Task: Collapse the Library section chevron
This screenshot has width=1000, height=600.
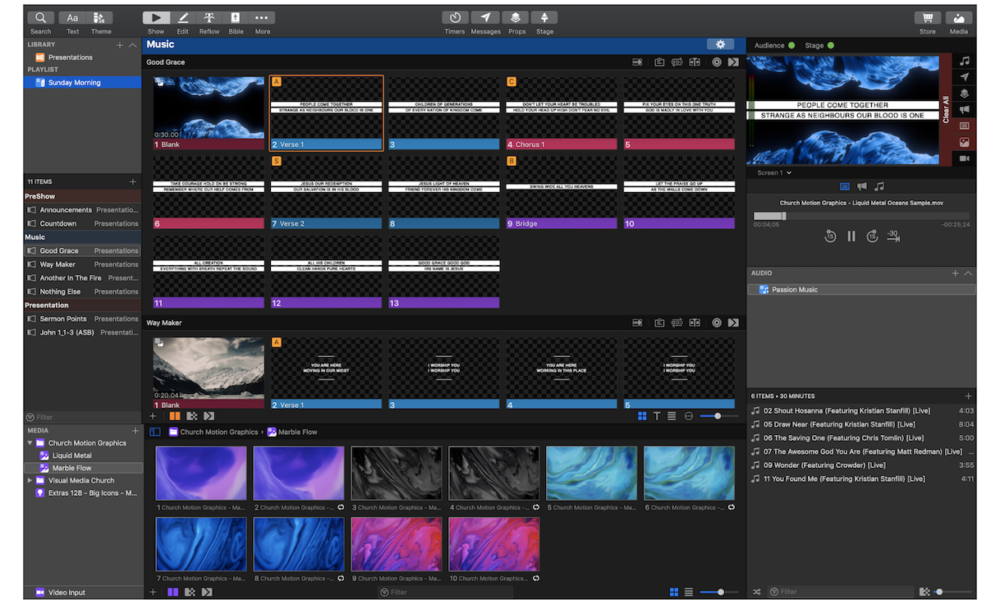Action: point(133,45)
